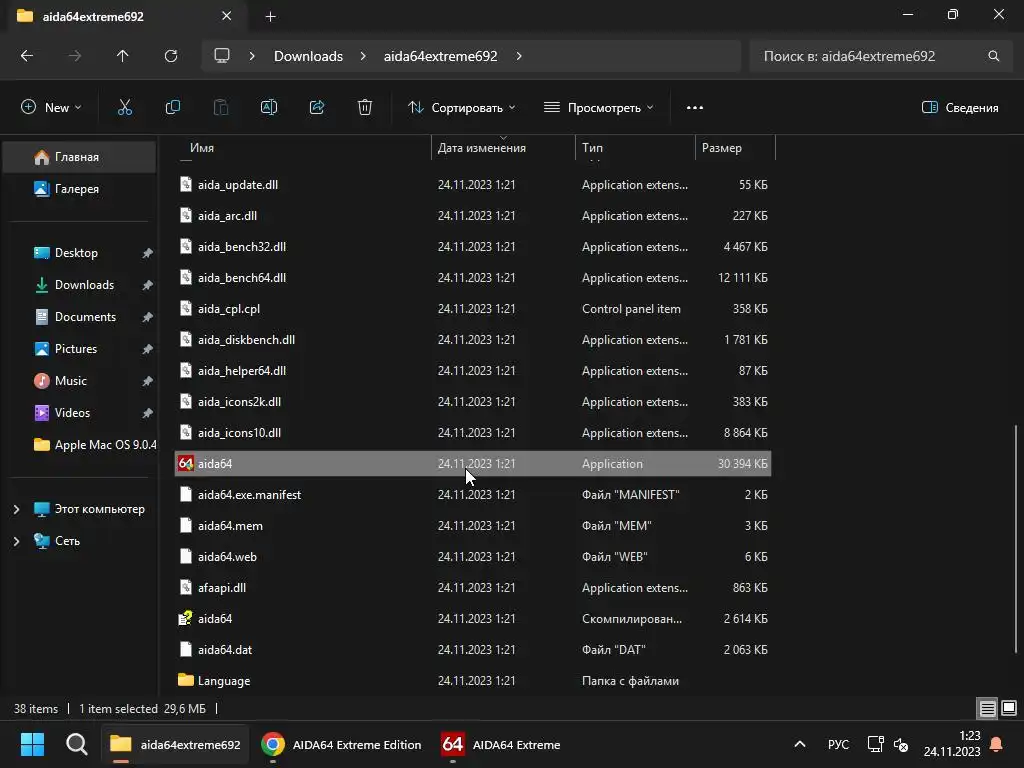Switch to large thumbnails view icon
Screen dimensions: 1024x768
(1009, 708)
